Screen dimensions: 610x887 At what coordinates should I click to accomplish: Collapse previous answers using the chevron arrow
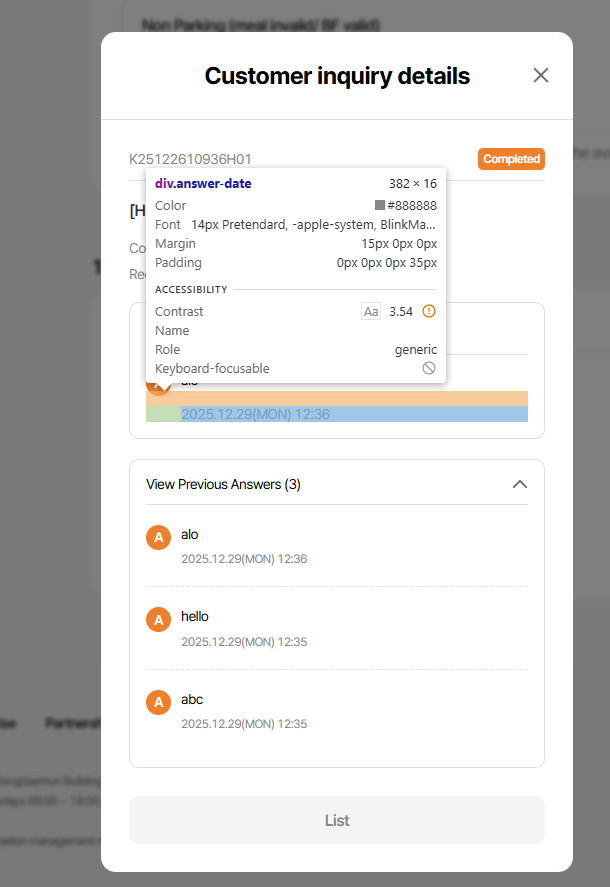coord(519,484)
